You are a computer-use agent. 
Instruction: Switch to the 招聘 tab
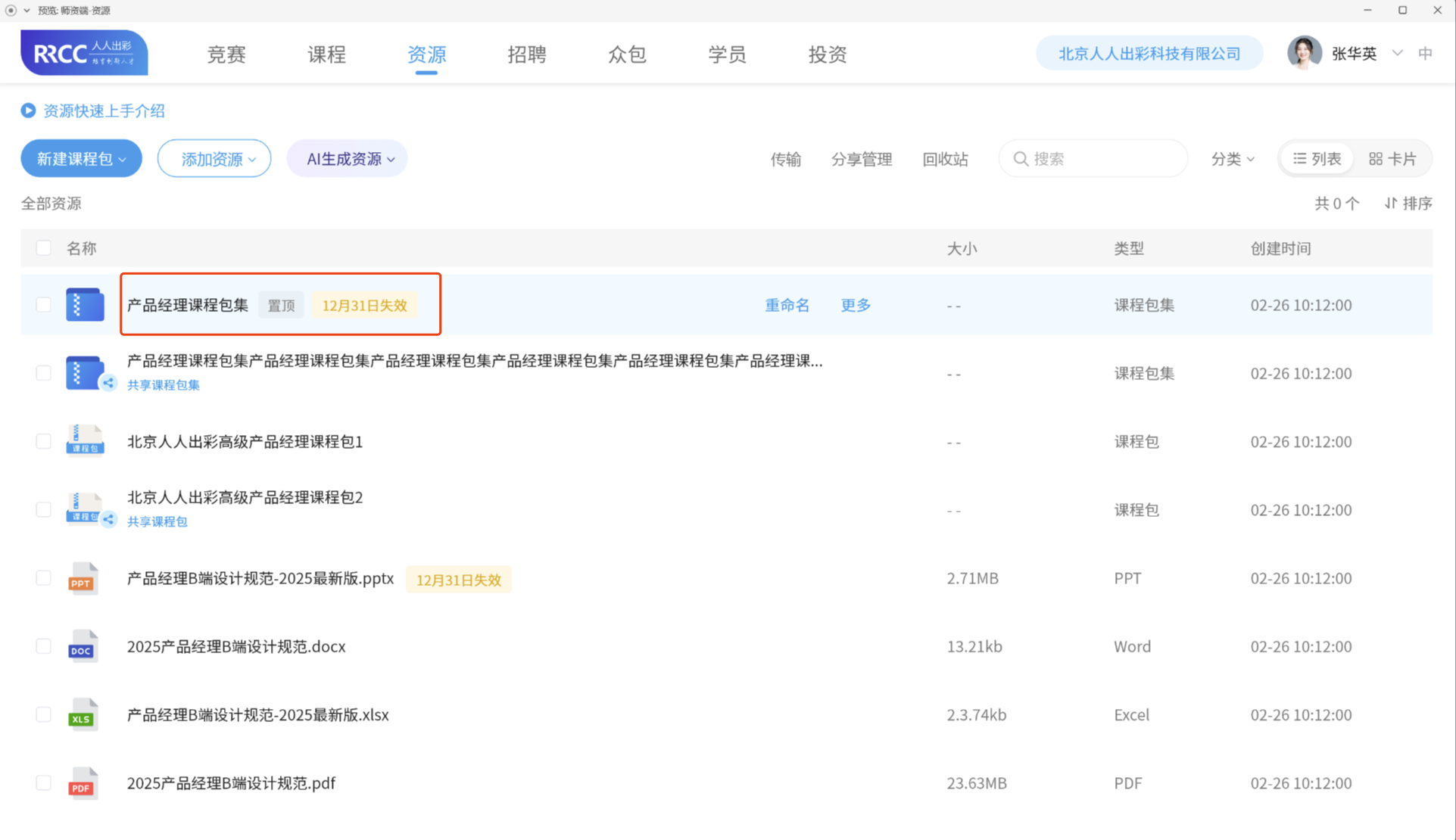(526, 54)
